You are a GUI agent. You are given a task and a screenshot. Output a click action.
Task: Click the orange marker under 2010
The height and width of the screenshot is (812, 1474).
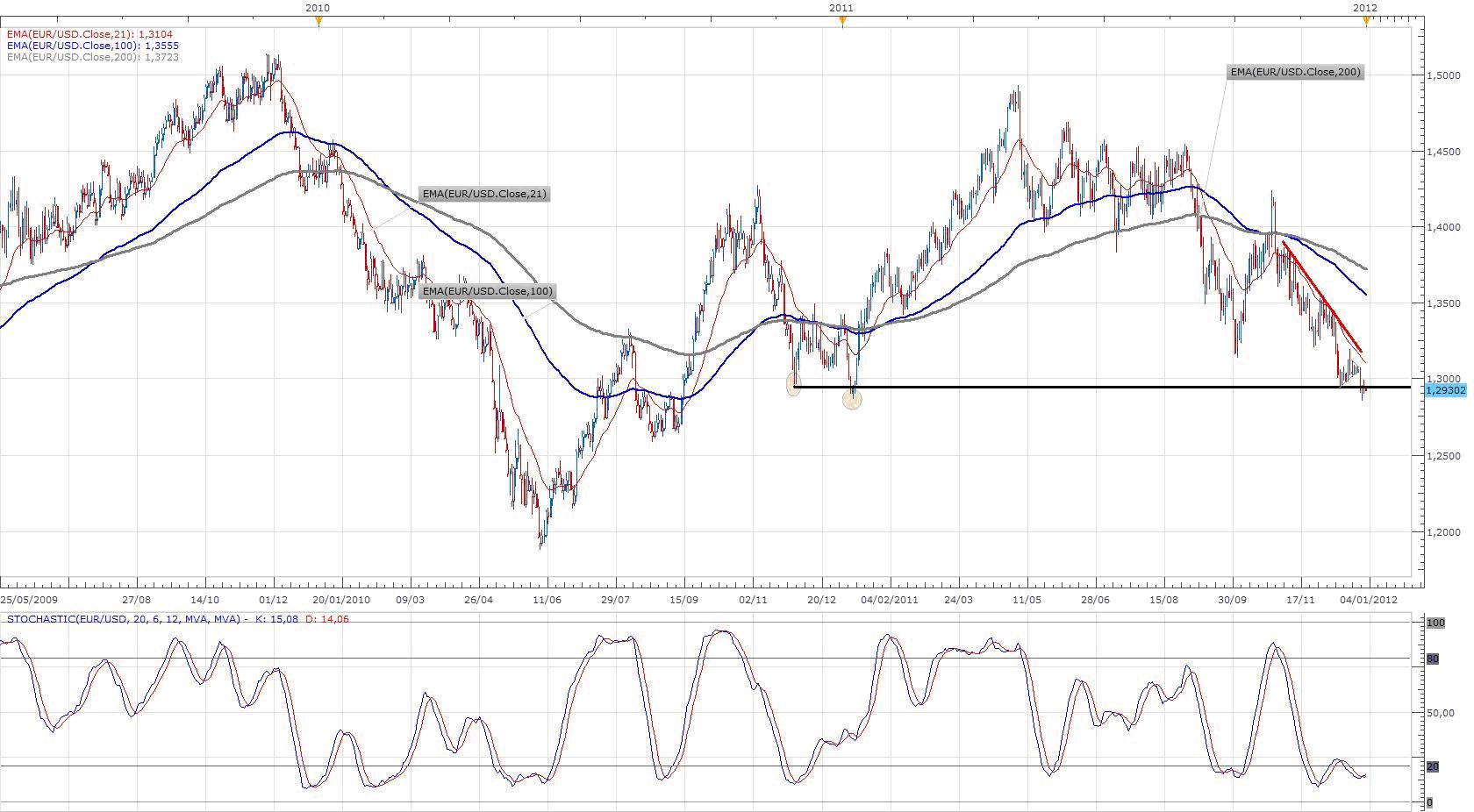point(318,22)
